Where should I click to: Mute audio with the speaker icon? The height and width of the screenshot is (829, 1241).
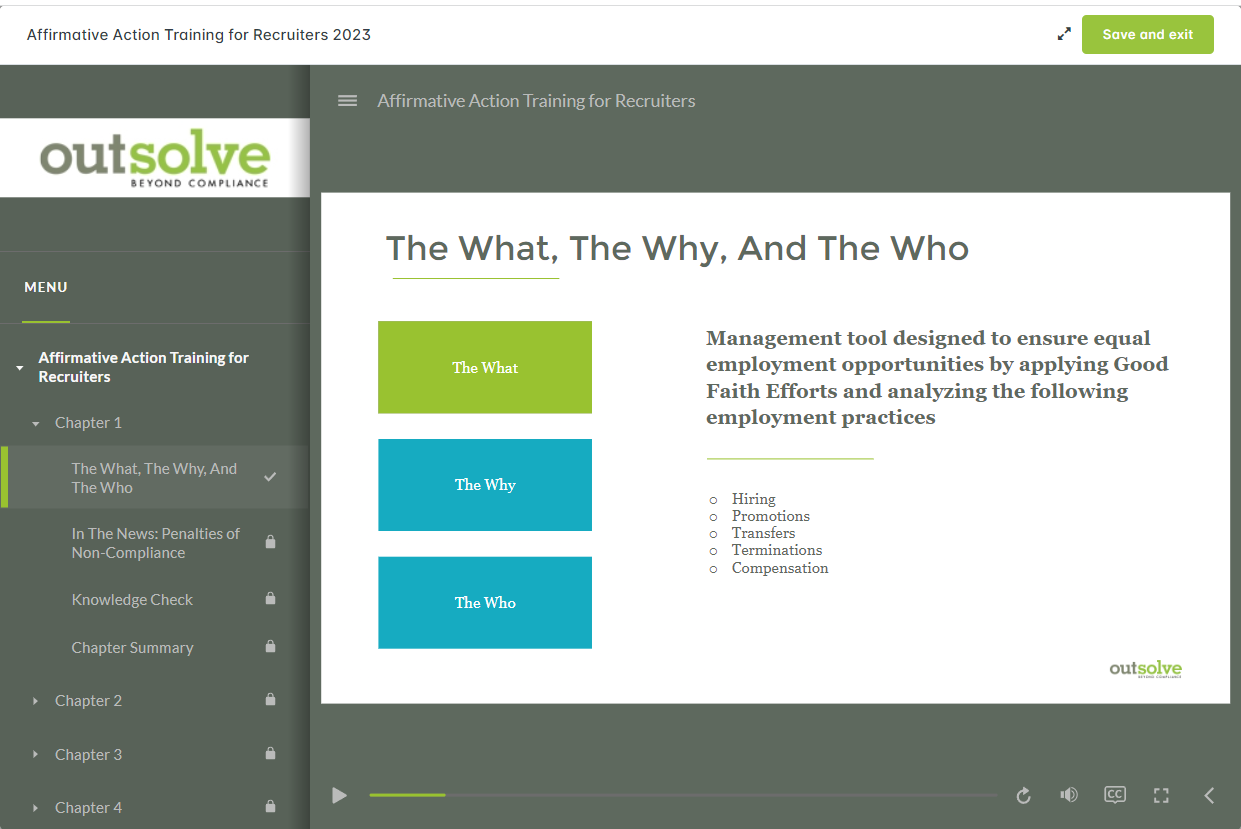(x=1069, y=795)
